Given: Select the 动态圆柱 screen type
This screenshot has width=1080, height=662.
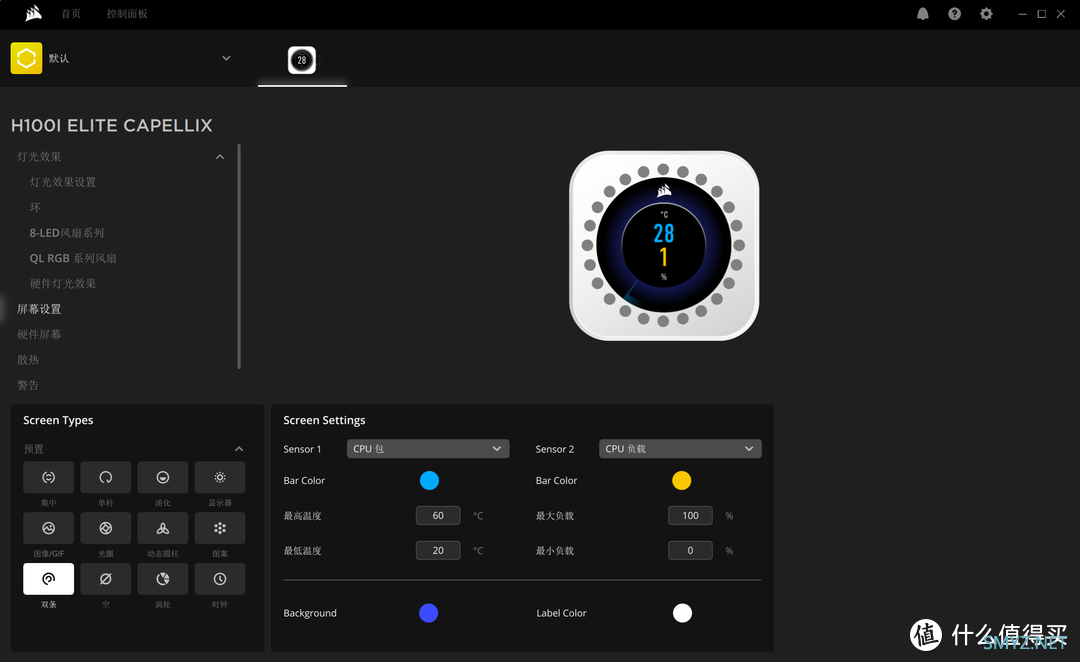Looking at the screenshot, I should point(163,528).
